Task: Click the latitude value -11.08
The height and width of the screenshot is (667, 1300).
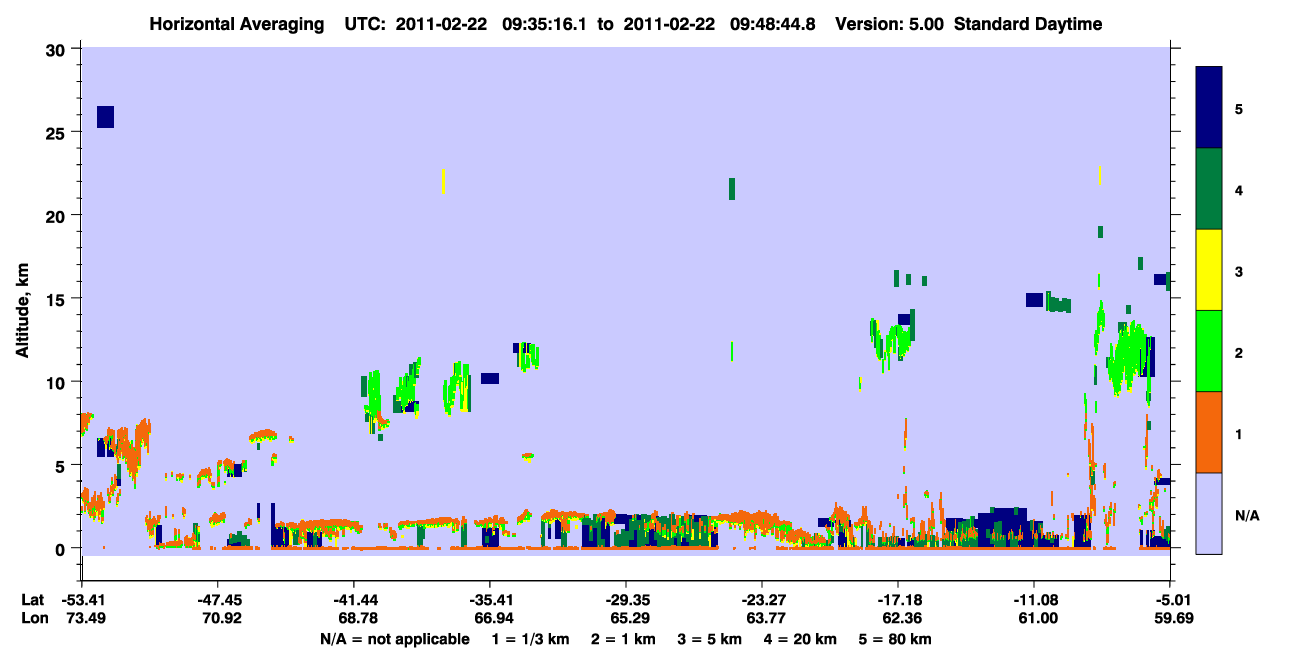Action: pos(1033,600)
